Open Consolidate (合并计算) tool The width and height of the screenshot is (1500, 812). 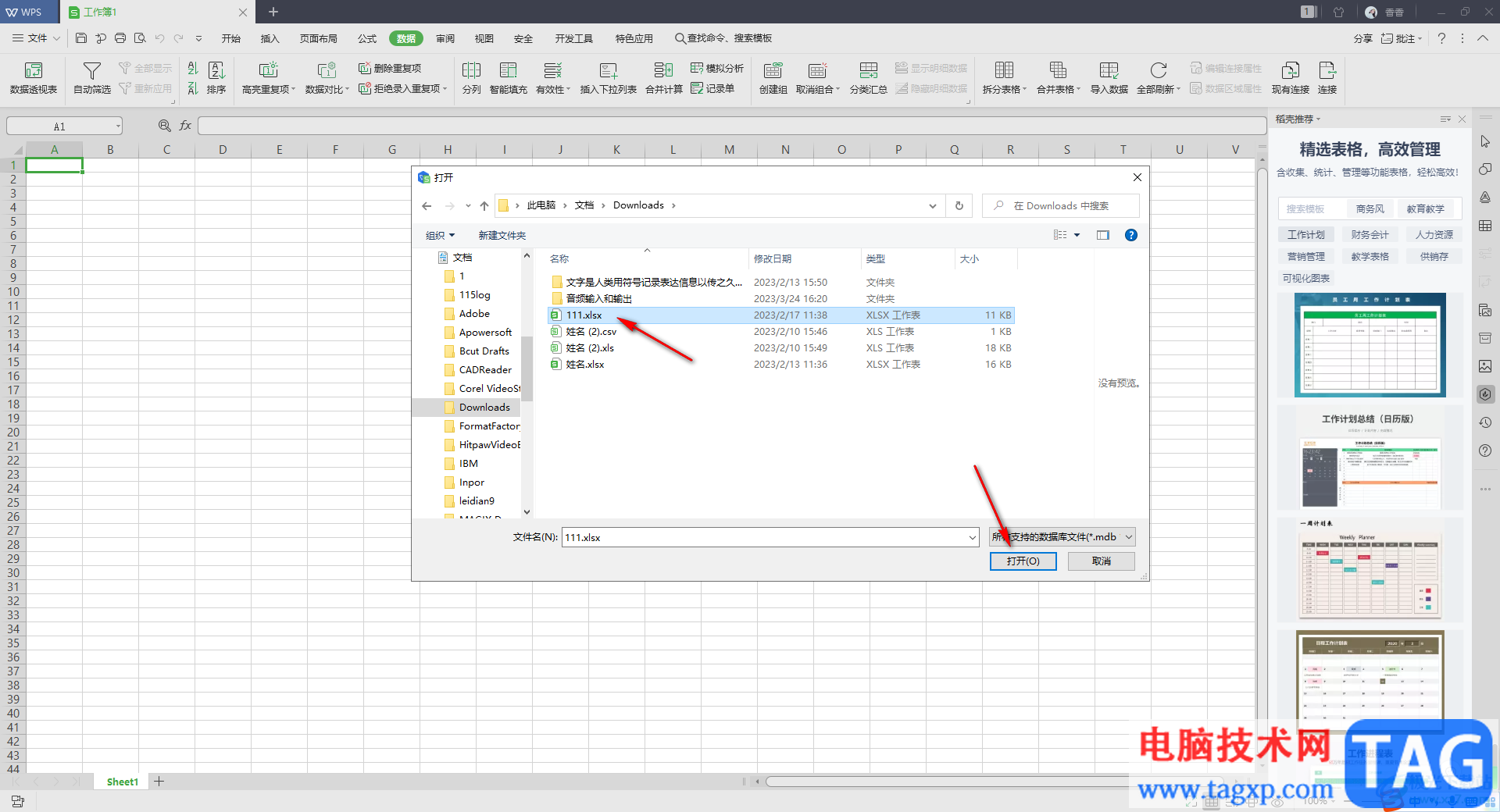(663, 78)
